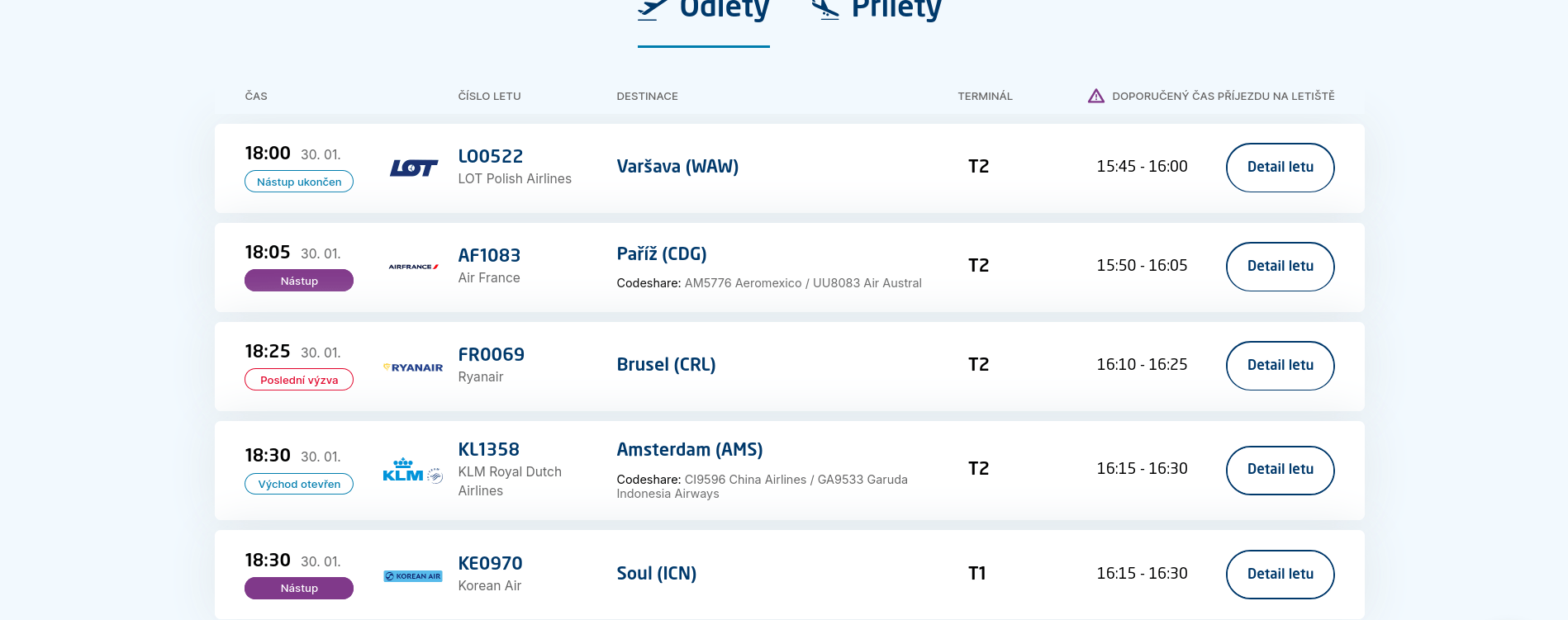Click the purple warning triangle icon
This screenshot has height=620, width=1568.
pyautogui.click(x=1095, y=97)
